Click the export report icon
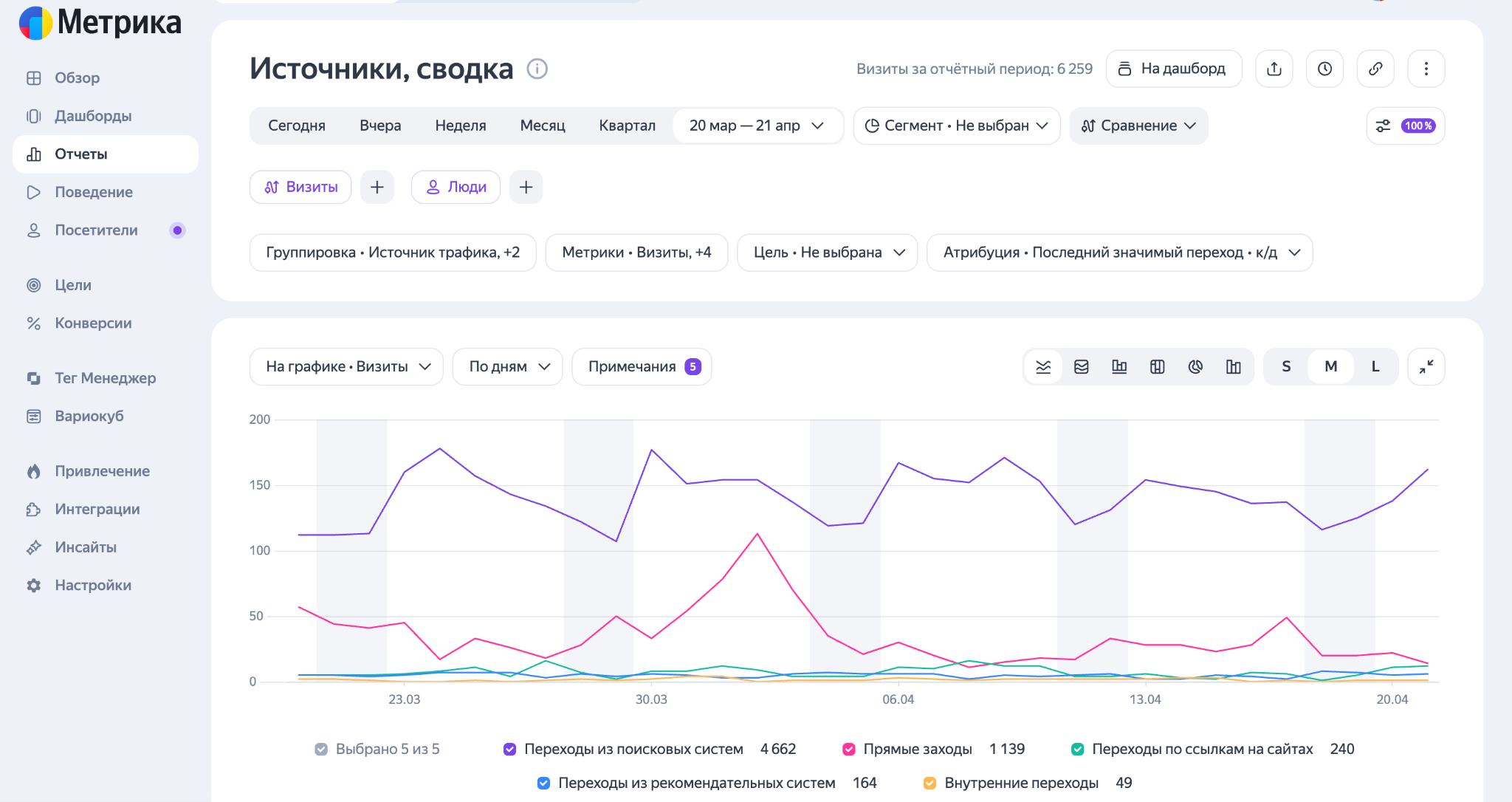This screenshot has height=802, width=1512. (x=1274, y=69)
